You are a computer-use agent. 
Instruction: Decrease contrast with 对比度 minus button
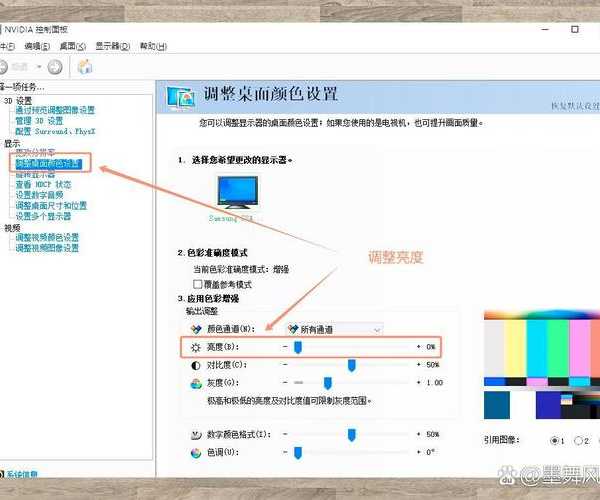[x=285, y=365]
